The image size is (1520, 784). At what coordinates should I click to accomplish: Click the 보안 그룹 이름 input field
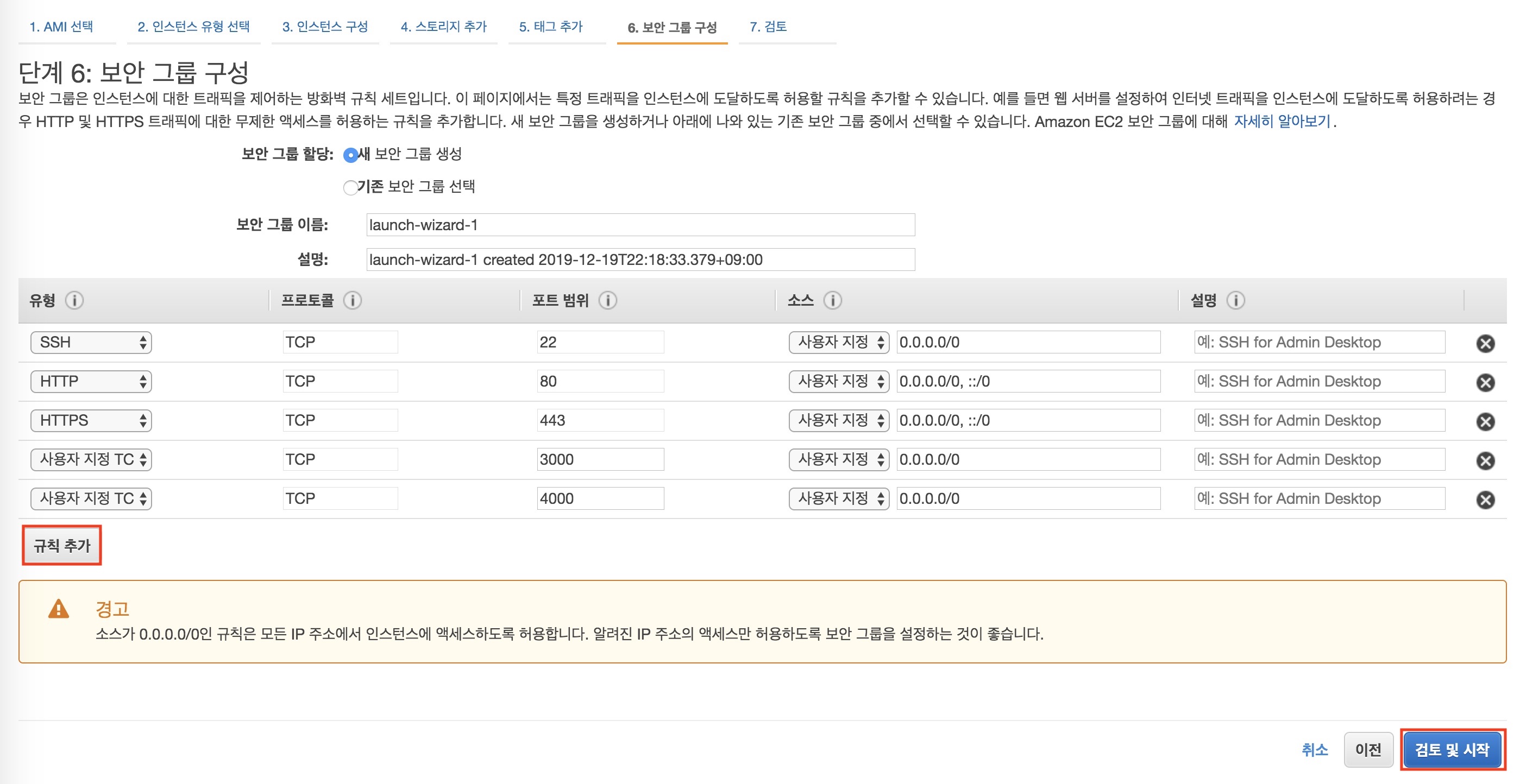tap(641, 225)
